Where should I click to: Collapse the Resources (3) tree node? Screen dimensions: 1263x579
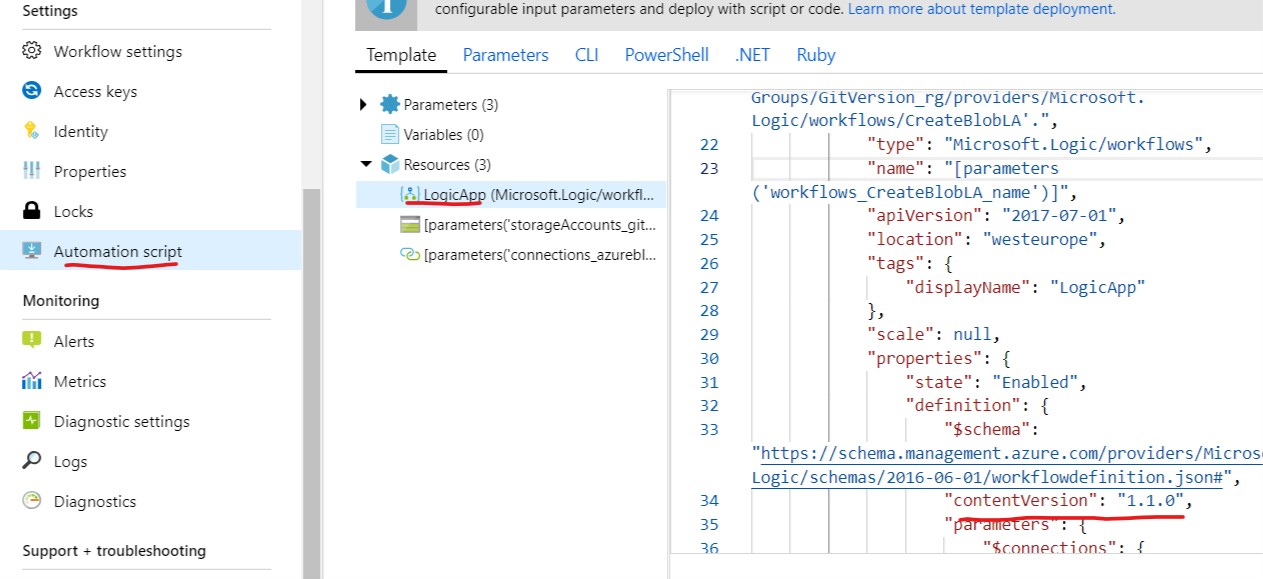point(365,164)
